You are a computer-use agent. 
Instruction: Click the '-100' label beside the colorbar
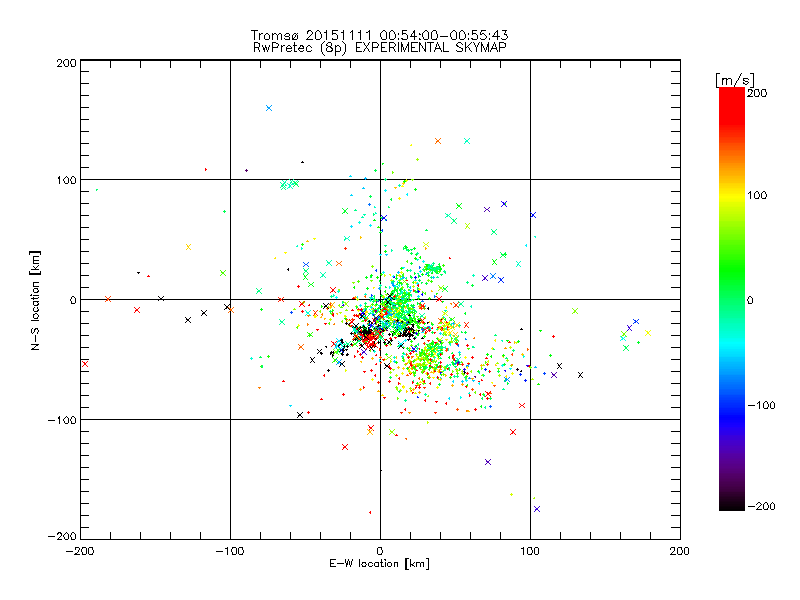[x=761, y=405]
